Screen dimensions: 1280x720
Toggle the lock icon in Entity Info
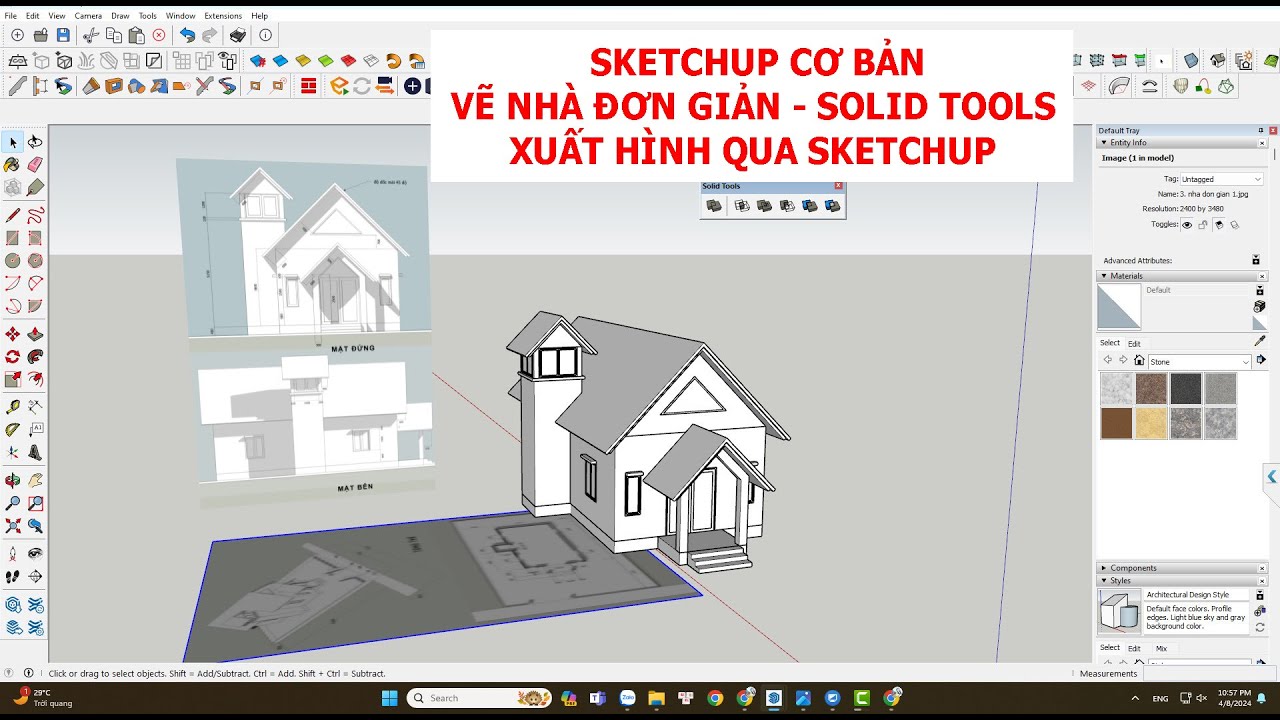(x=1202, y=225)
